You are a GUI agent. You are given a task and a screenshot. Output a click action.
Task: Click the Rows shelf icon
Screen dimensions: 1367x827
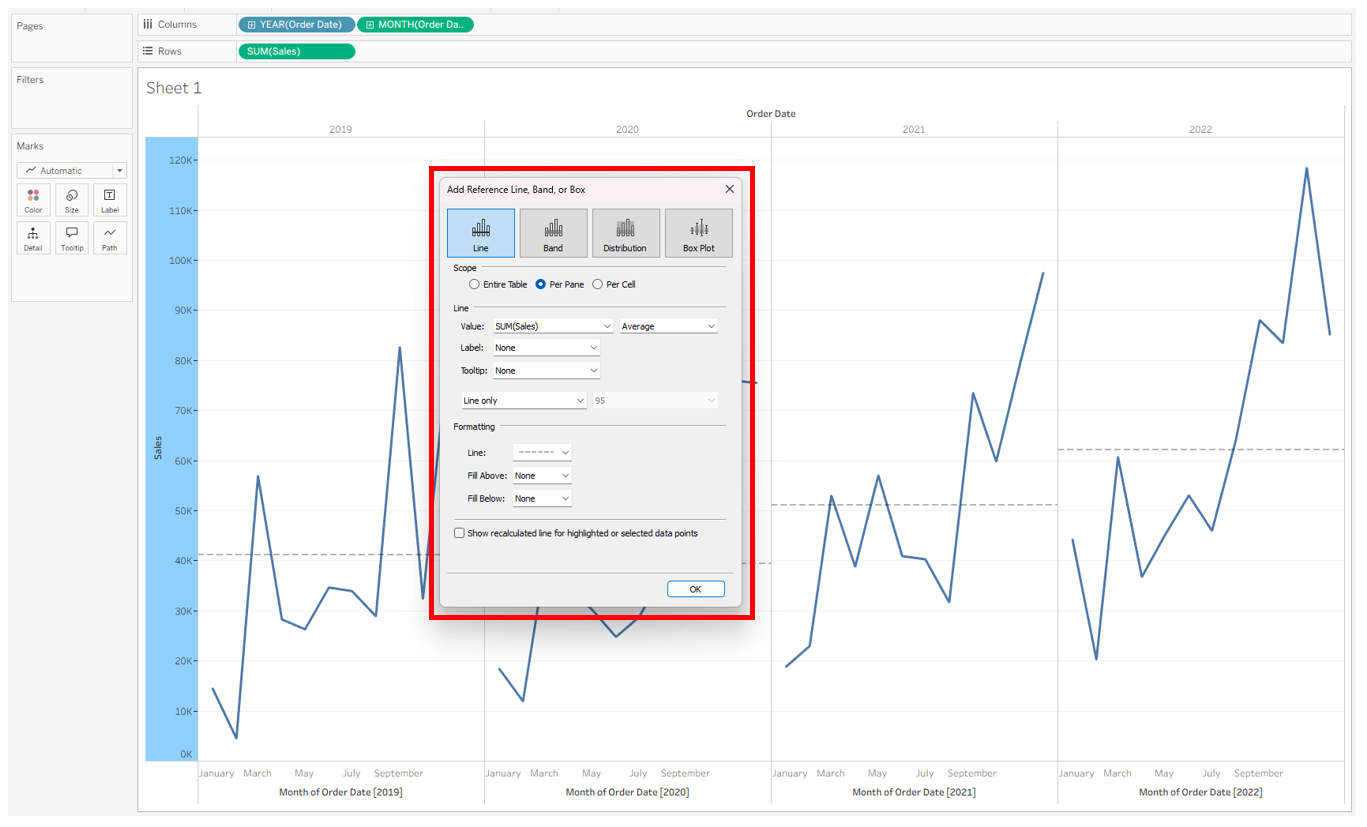(x=148, y=51)
